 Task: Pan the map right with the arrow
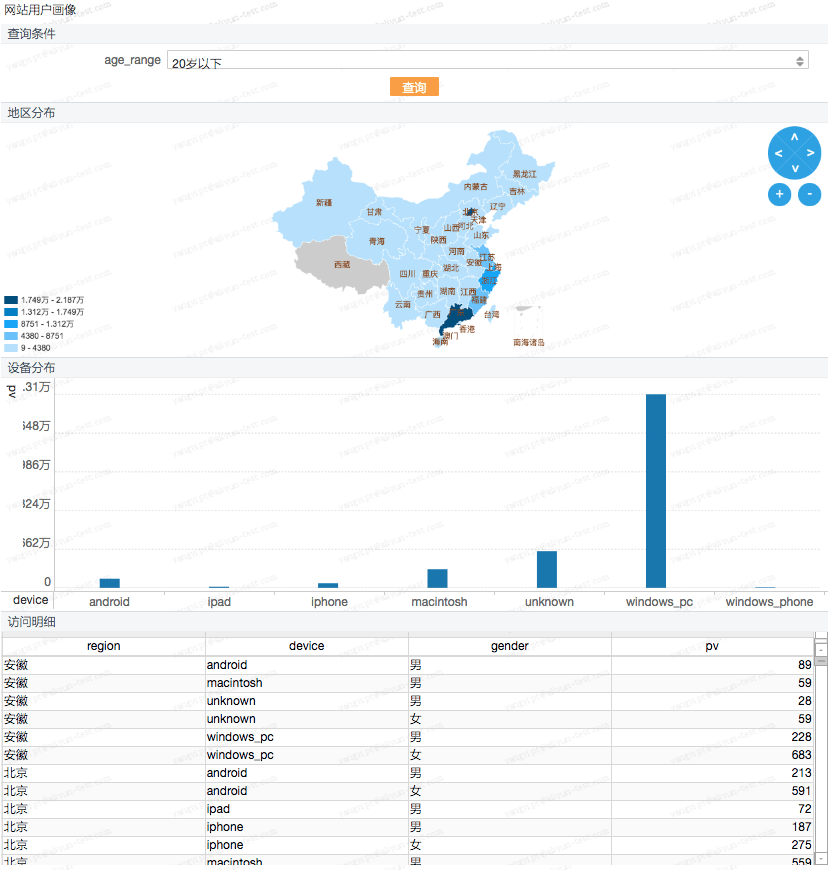pos(810,153)
